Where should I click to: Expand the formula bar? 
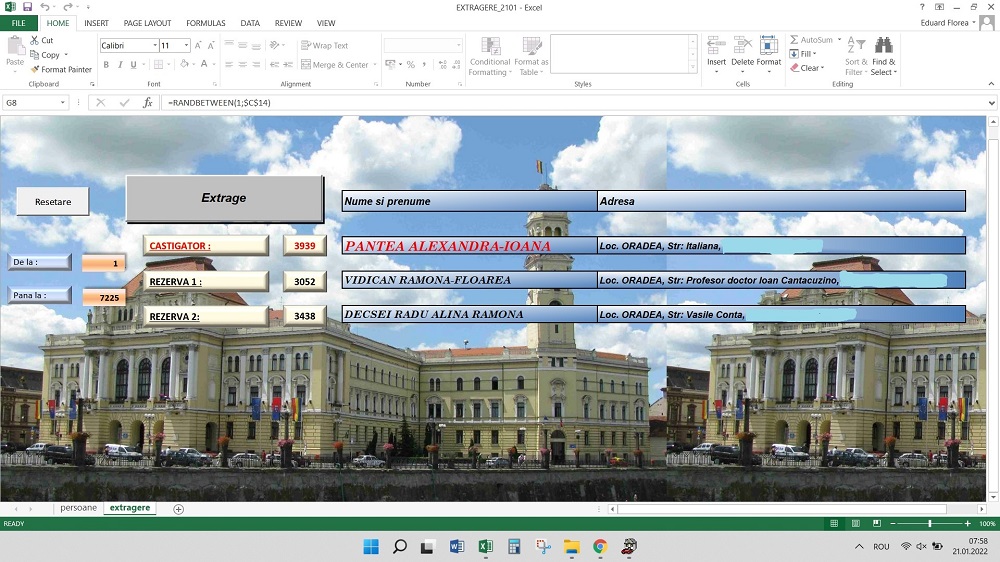(x=991, y=103)
